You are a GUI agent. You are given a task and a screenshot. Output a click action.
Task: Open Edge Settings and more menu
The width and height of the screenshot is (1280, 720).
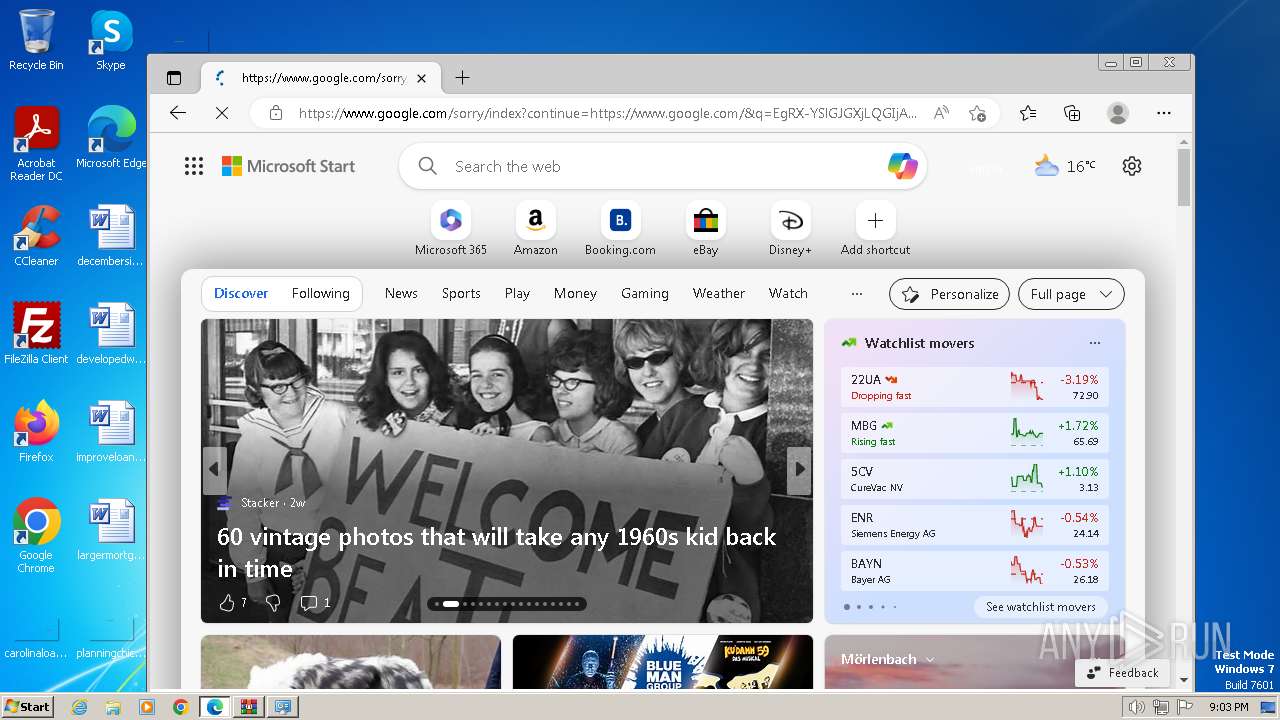tap(1164, 113)
